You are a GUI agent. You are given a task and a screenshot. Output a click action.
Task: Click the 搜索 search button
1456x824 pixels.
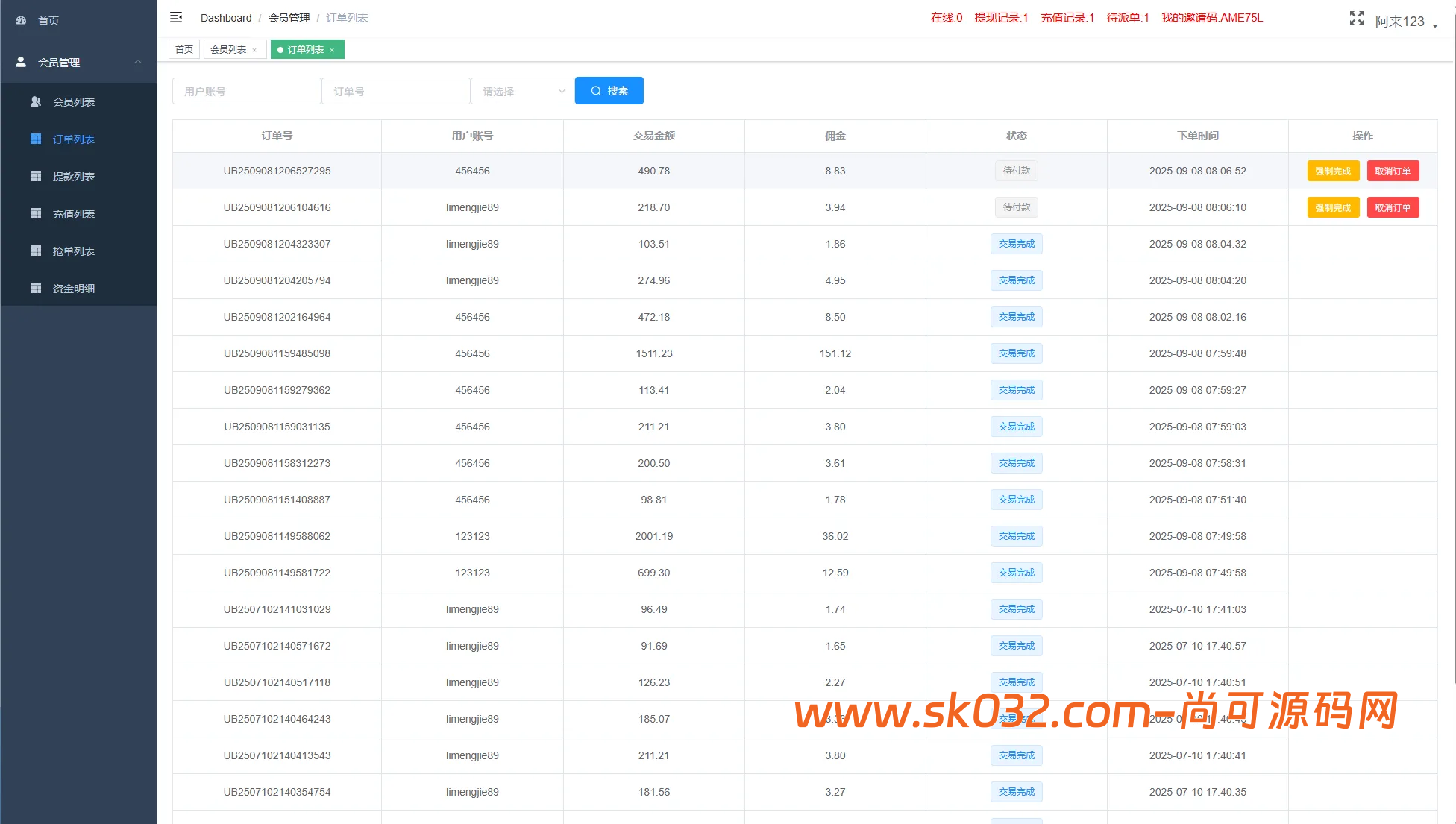point(609,90)
